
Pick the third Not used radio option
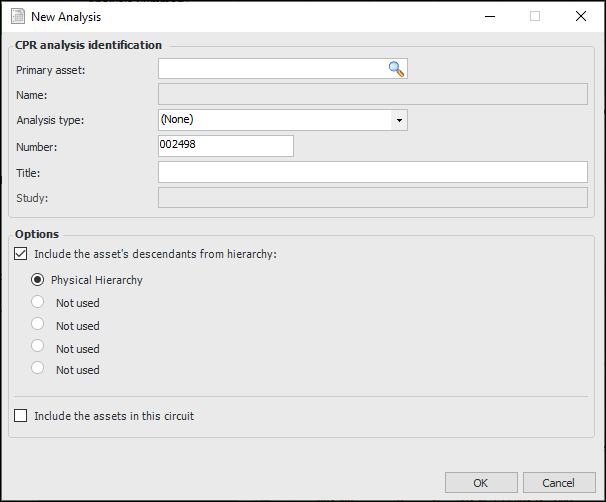click(38, 346)
